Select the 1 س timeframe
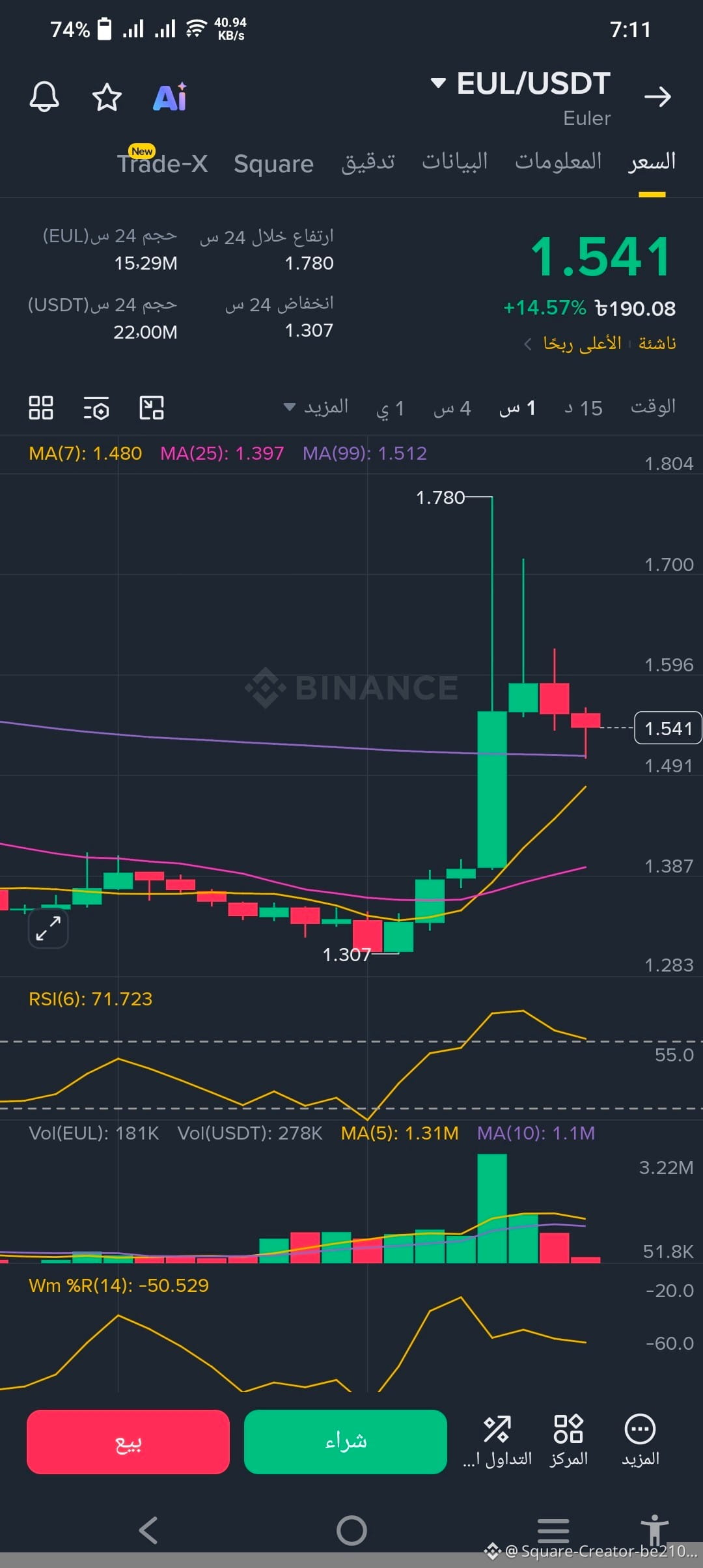 (x=517, y=408)
